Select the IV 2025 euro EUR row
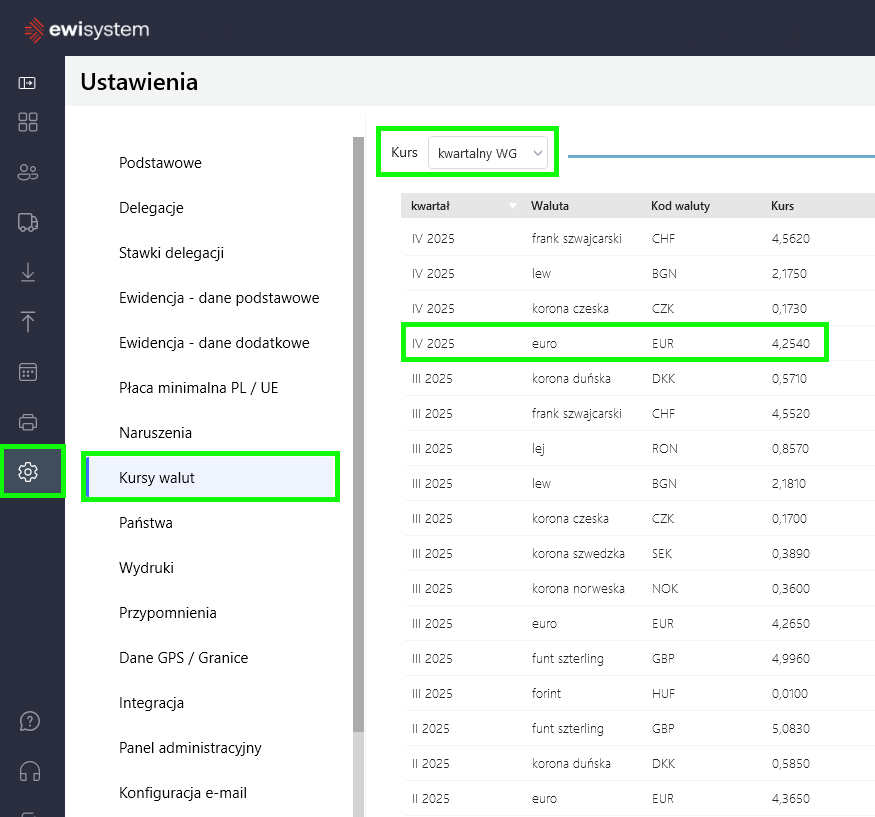 (x=615, y=343)
